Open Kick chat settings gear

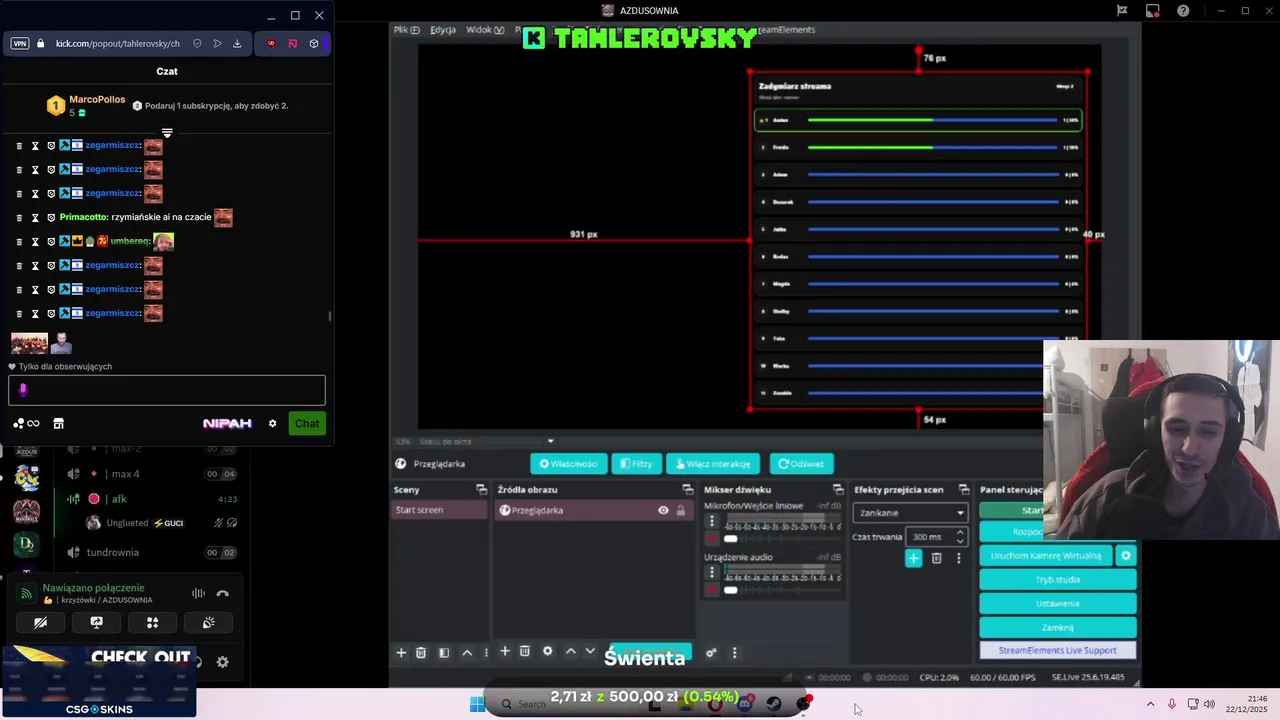click(272, 424)
